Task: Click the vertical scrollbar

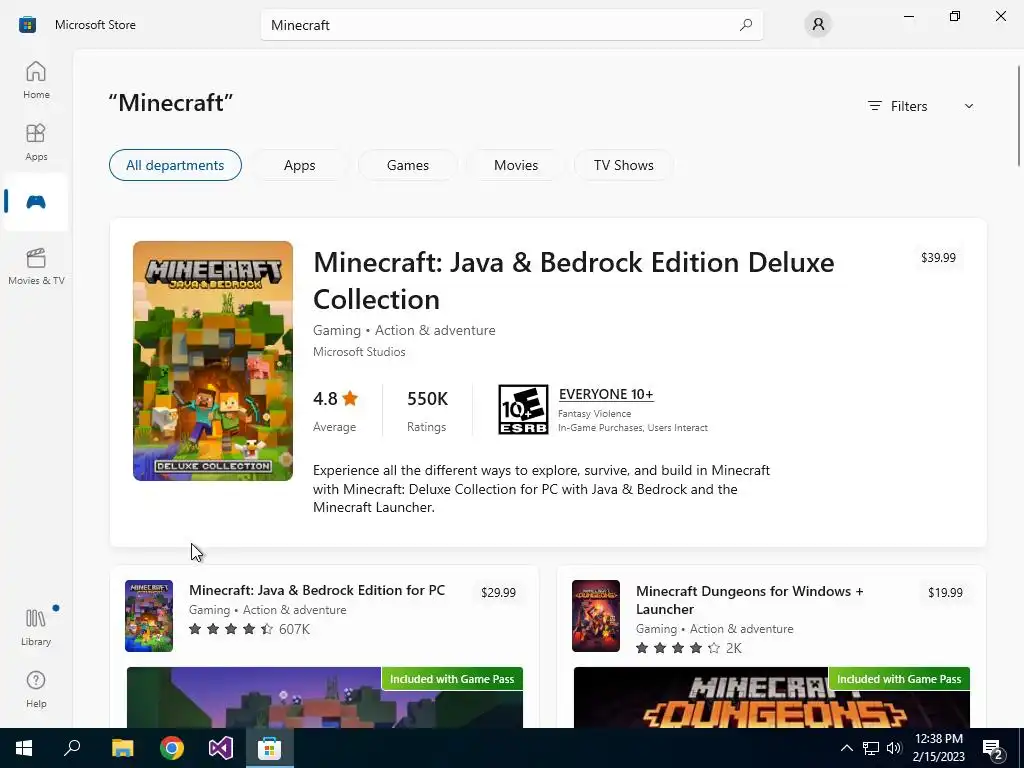Action: [1019, 116]
